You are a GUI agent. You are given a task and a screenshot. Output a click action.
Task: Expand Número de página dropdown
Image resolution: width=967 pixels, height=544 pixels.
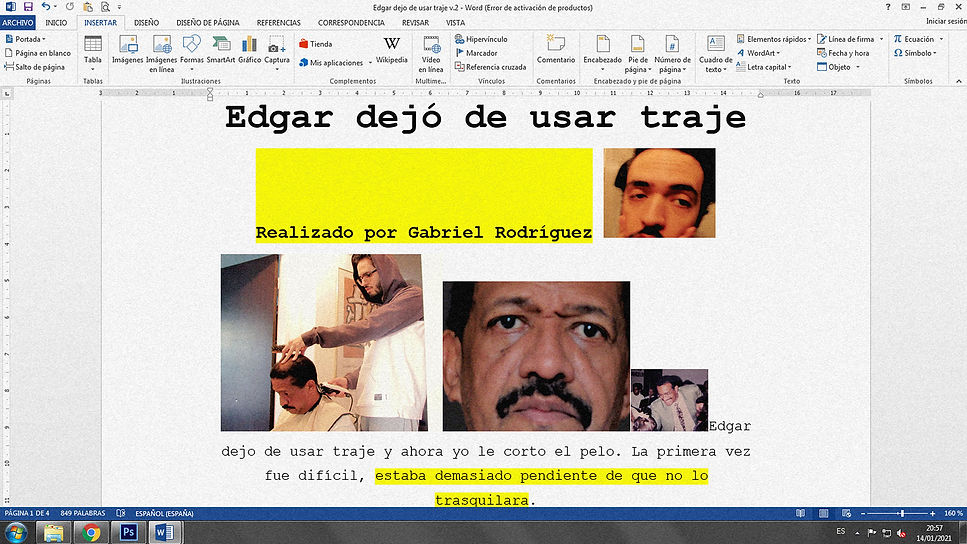672,54
